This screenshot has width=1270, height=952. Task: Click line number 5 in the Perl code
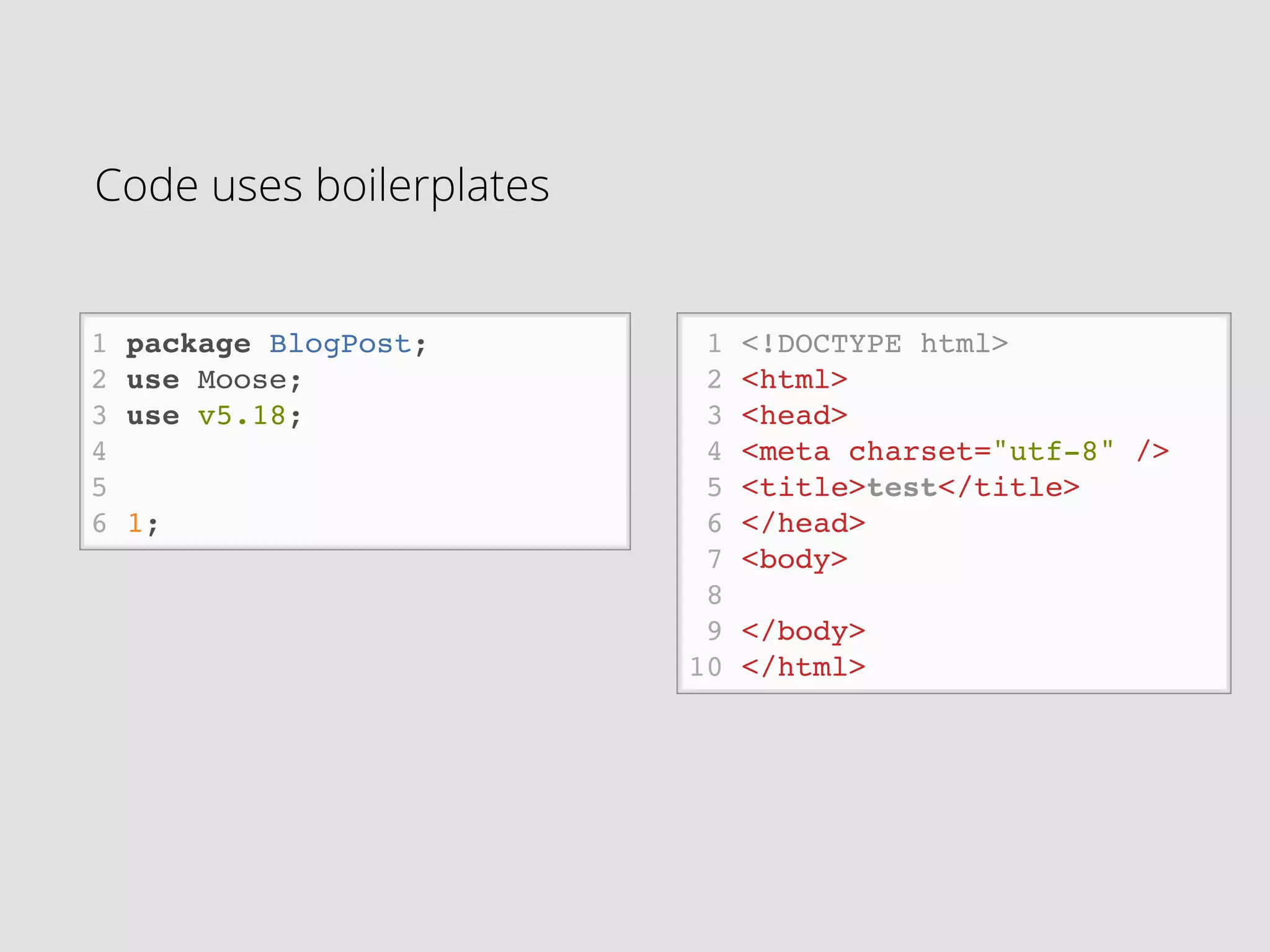99,488
